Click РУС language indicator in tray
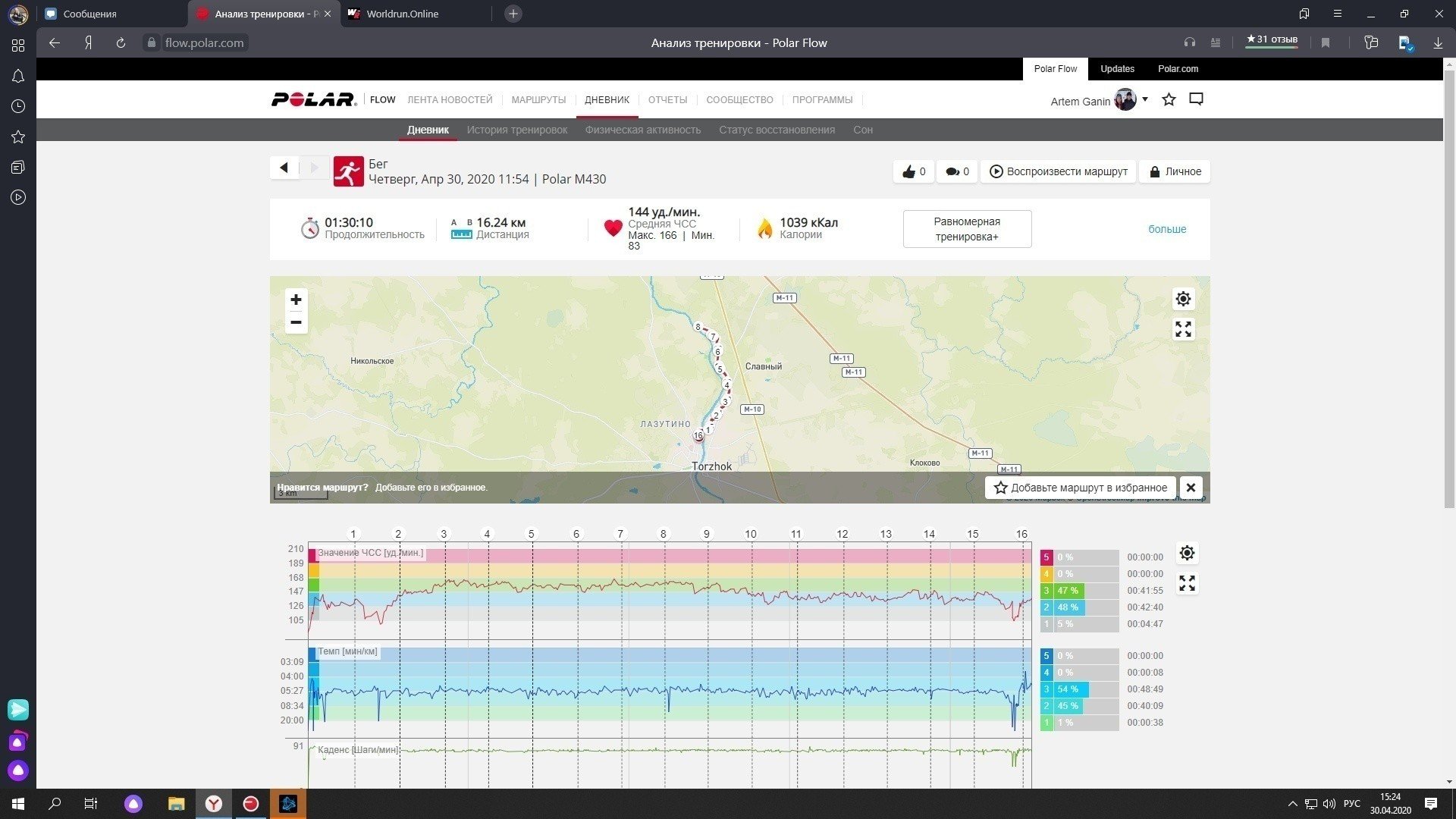 pyautogui.click(x=1352, y=804)
